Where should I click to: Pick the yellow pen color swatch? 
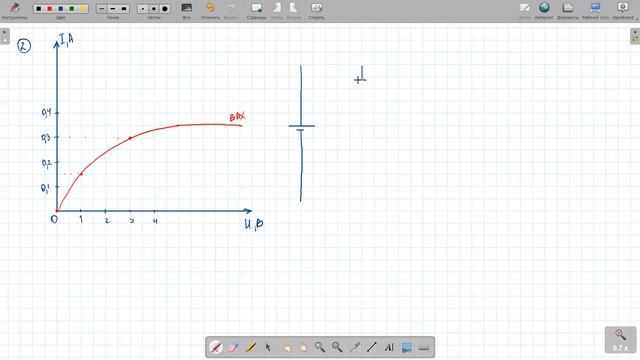click(x=82, y=9)
